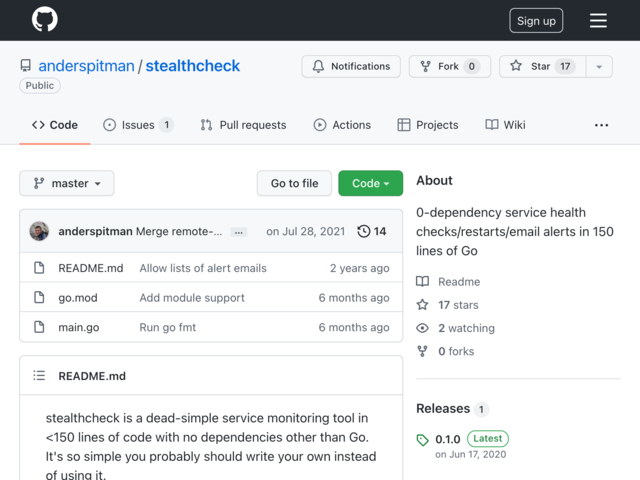Open the go.mod file
This screenshot has height=480, width=640.
pos(78,298)
